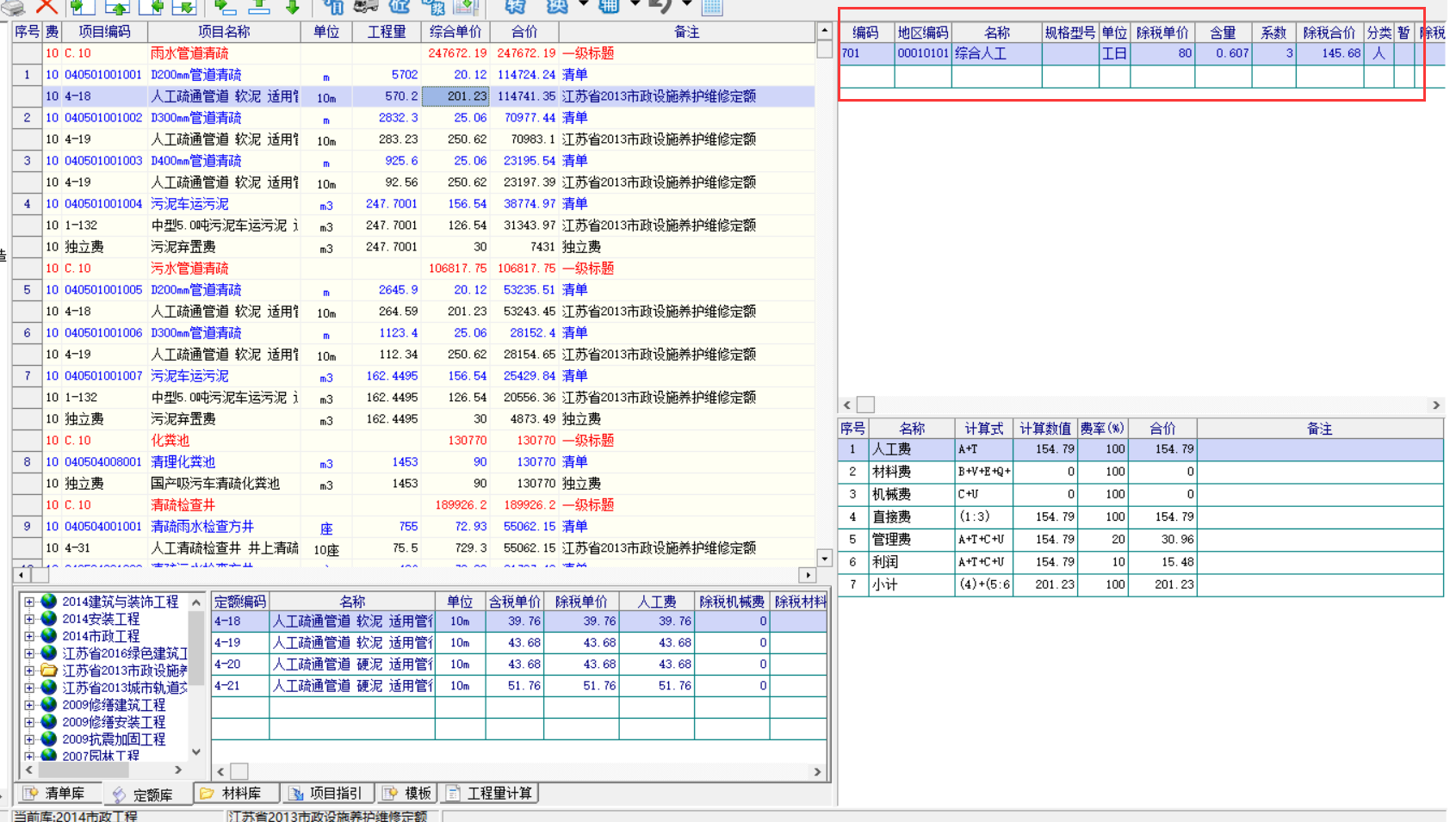Expand the 江苏省2016绿色建筑 tree node
This screenshot has width=1456, height=822.
[x=29, y=653]
